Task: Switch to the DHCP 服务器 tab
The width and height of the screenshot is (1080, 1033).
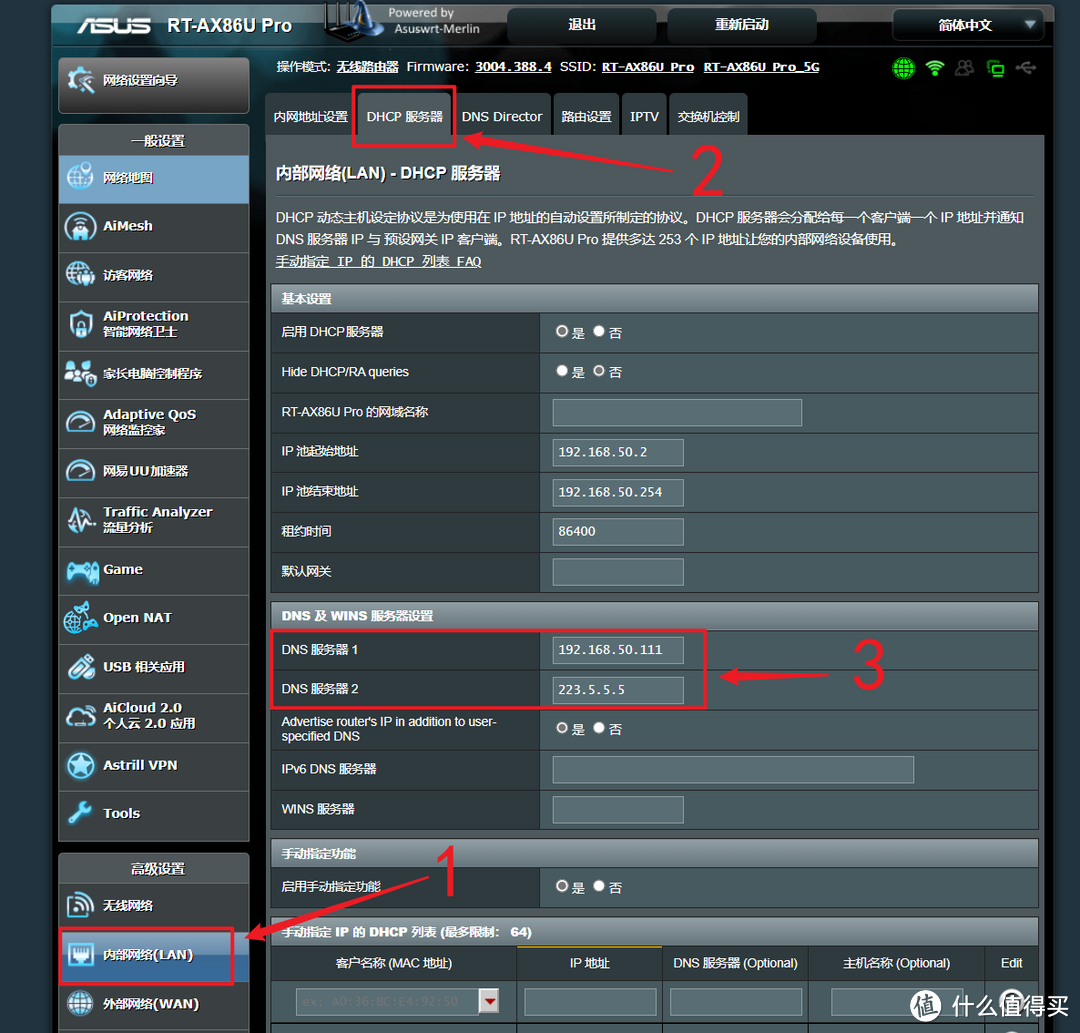Action: coord(404,116)
